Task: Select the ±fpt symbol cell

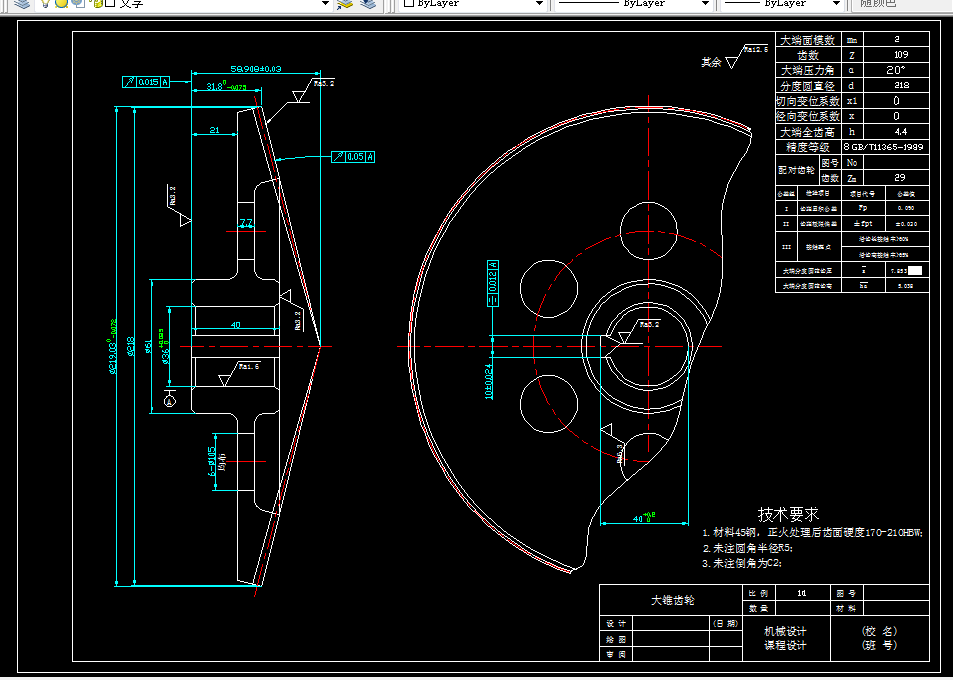Action: [x=863, y=224]
